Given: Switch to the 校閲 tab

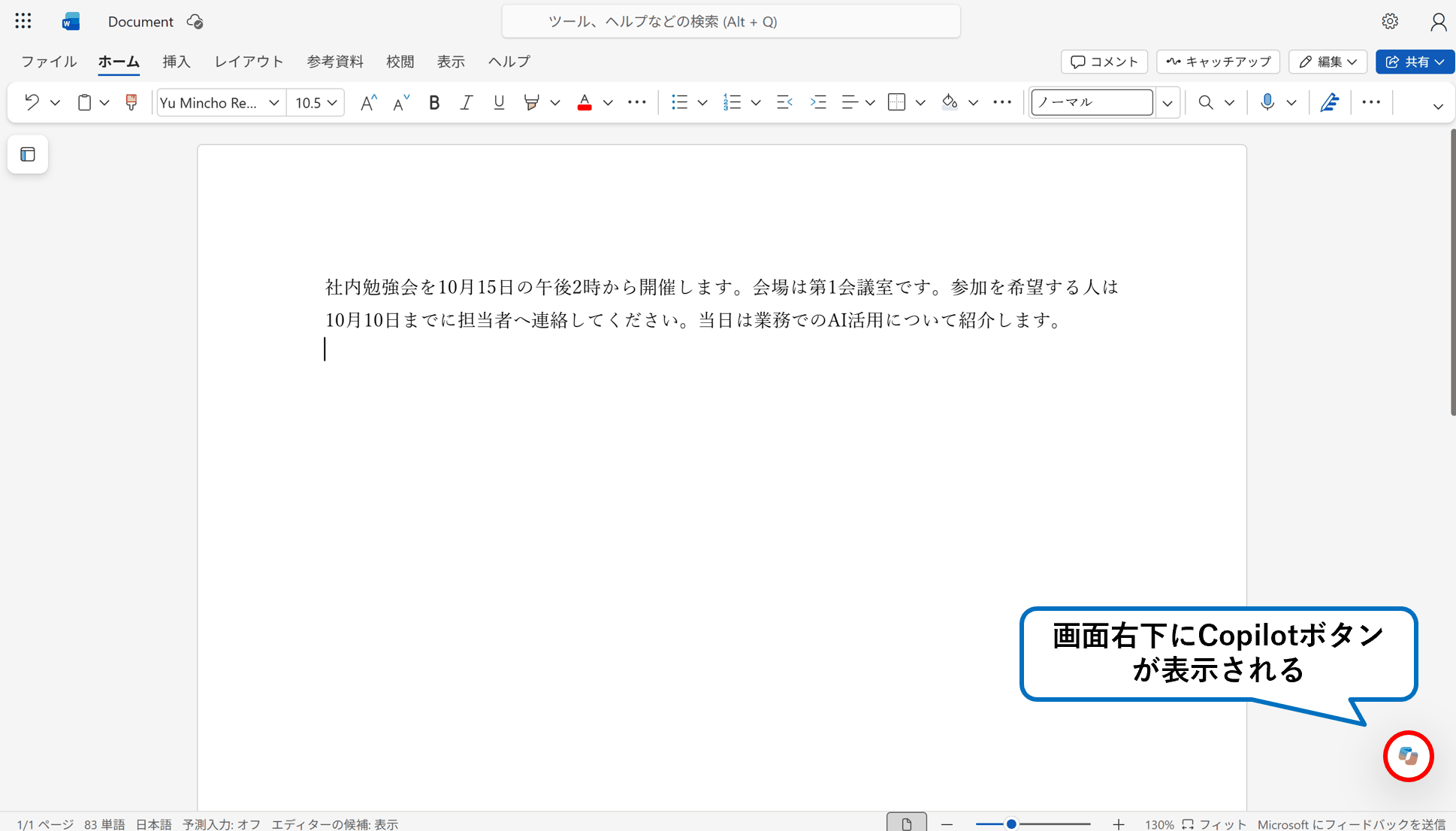Looking at the screenshot, I should click(x=400, y=62).
